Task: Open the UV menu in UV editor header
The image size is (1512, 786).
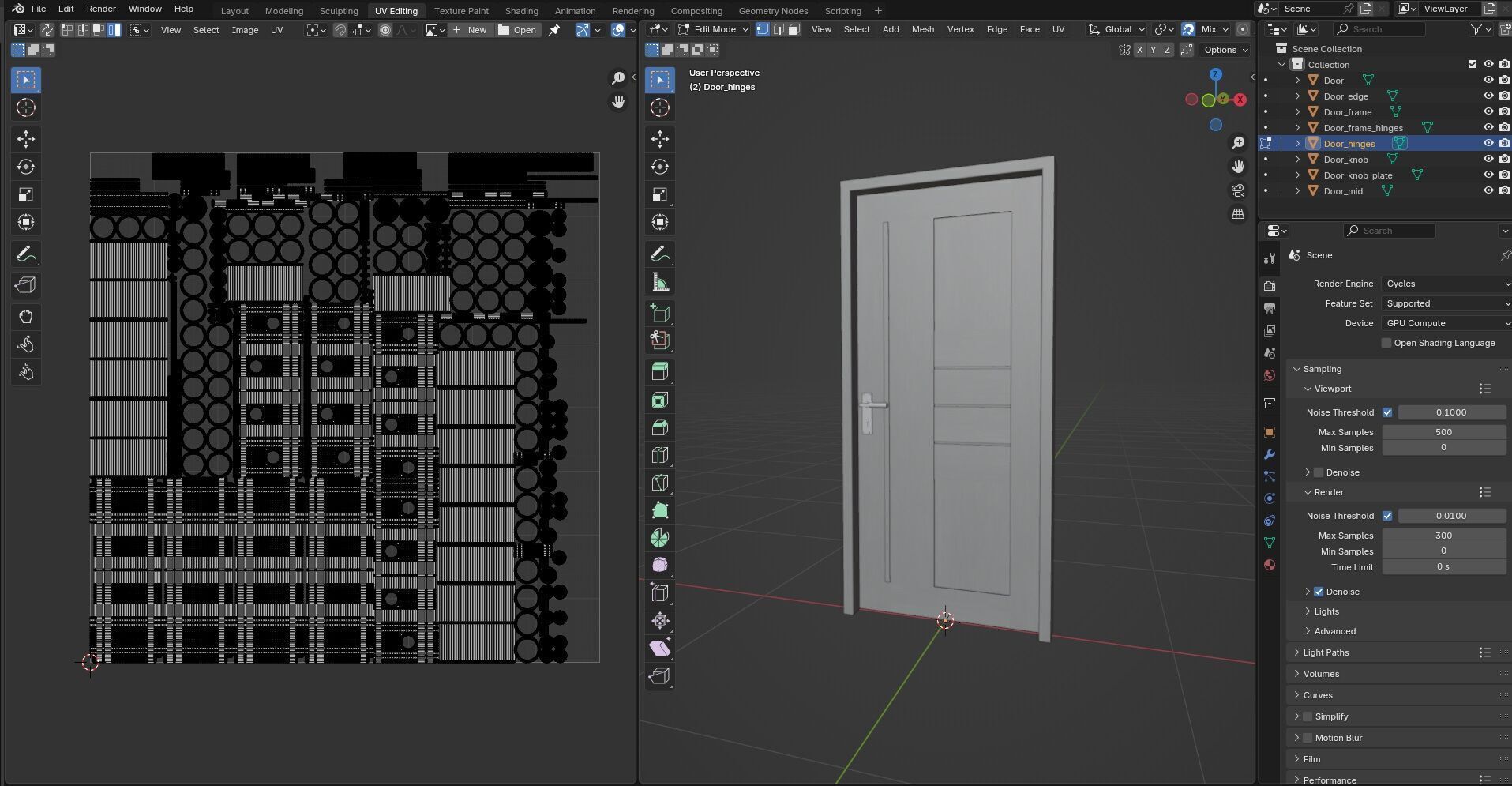Action: coord(276,30)
